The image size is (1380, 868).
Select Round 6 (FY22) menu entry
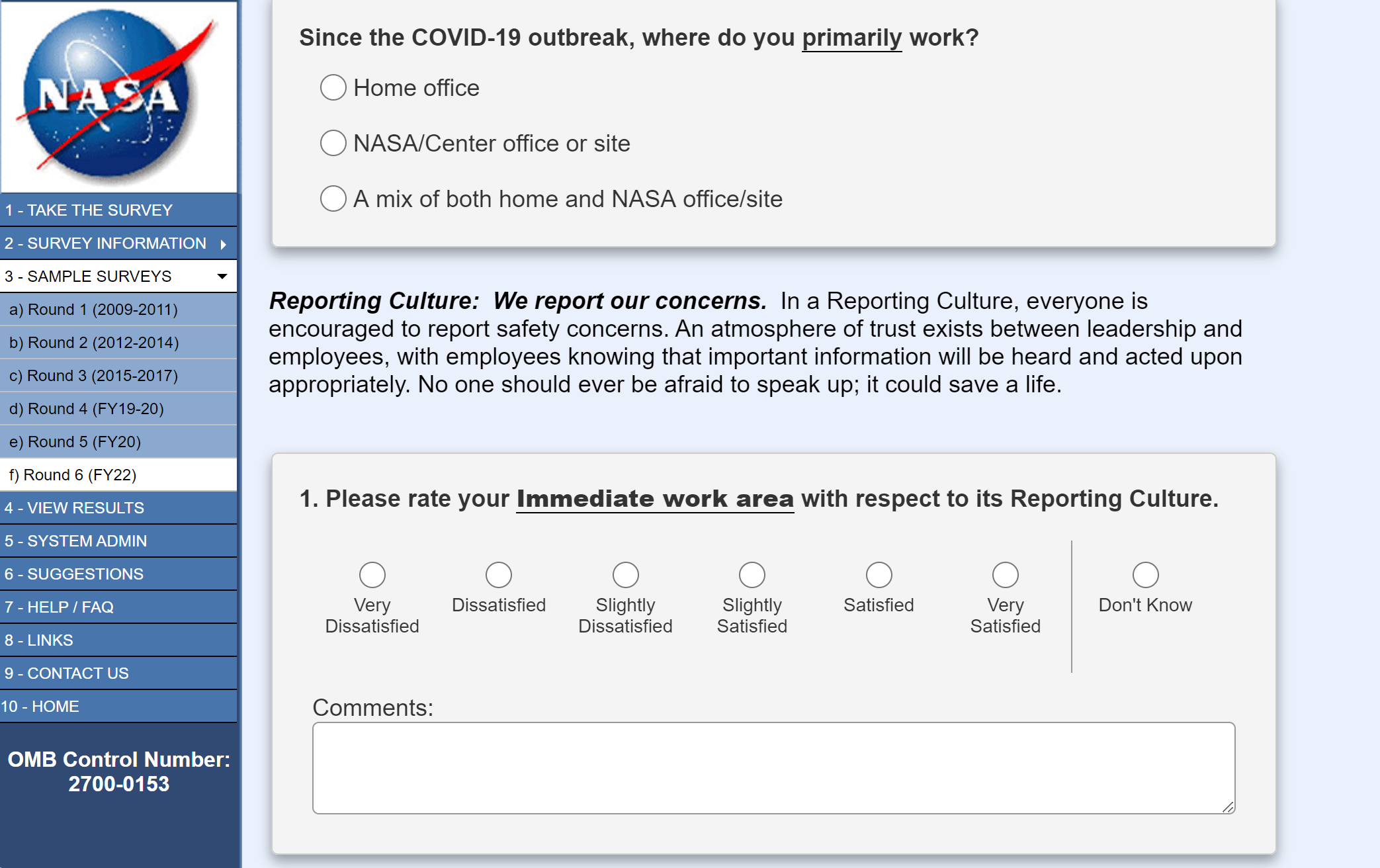click(73, 475)
